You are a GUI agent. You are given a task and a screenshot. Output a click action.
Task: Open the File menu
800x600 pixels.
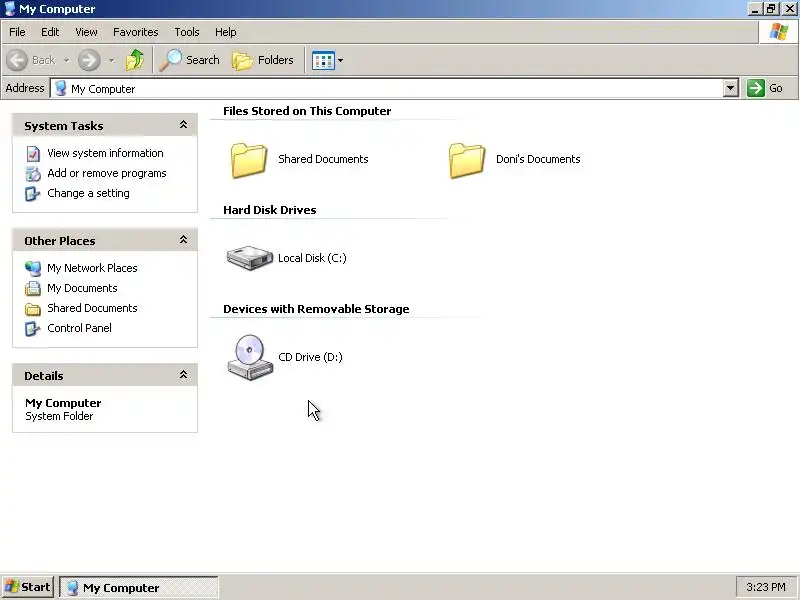tap(17, 32)
